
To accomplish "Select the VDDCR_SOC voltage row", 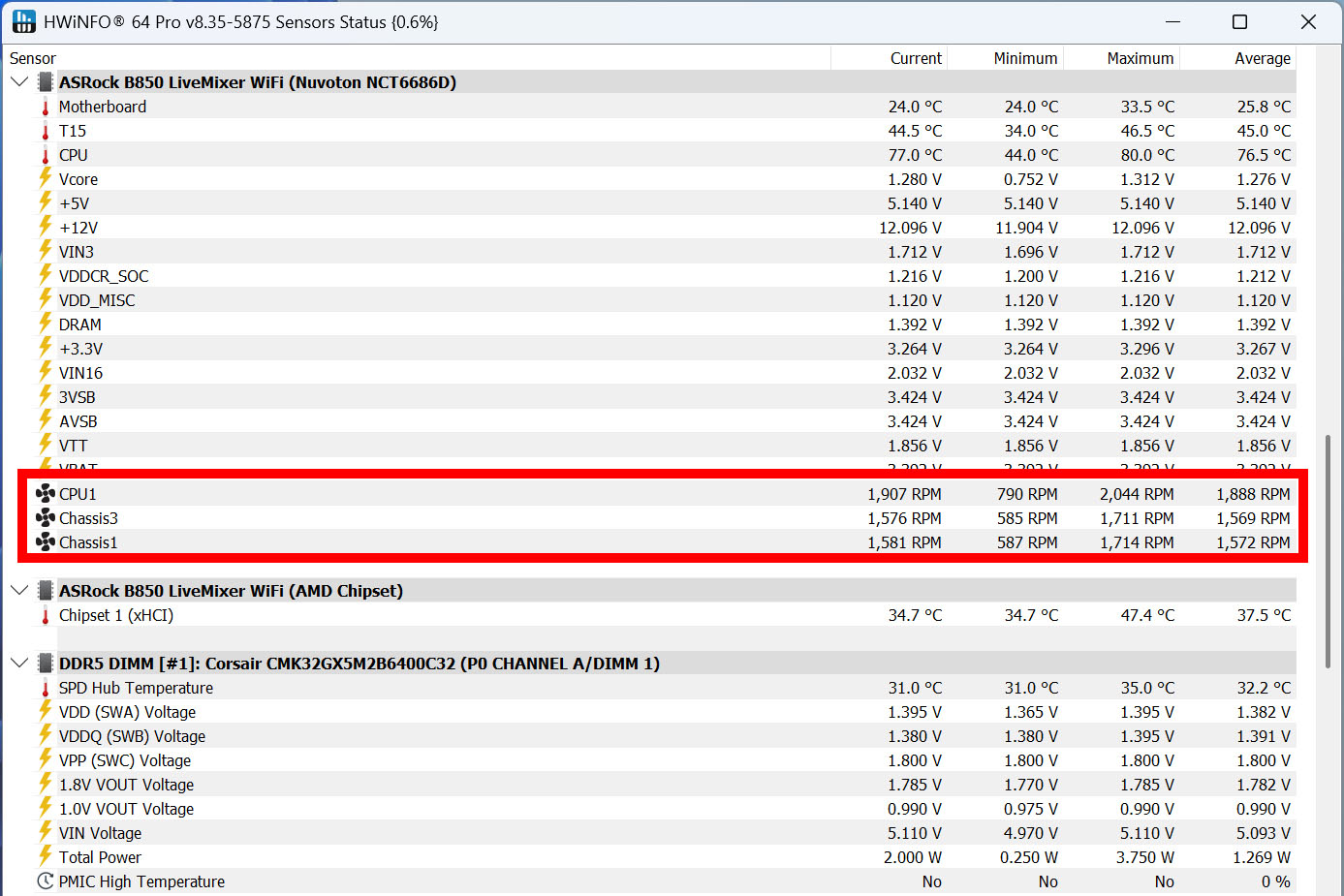I will coord(649,276).
